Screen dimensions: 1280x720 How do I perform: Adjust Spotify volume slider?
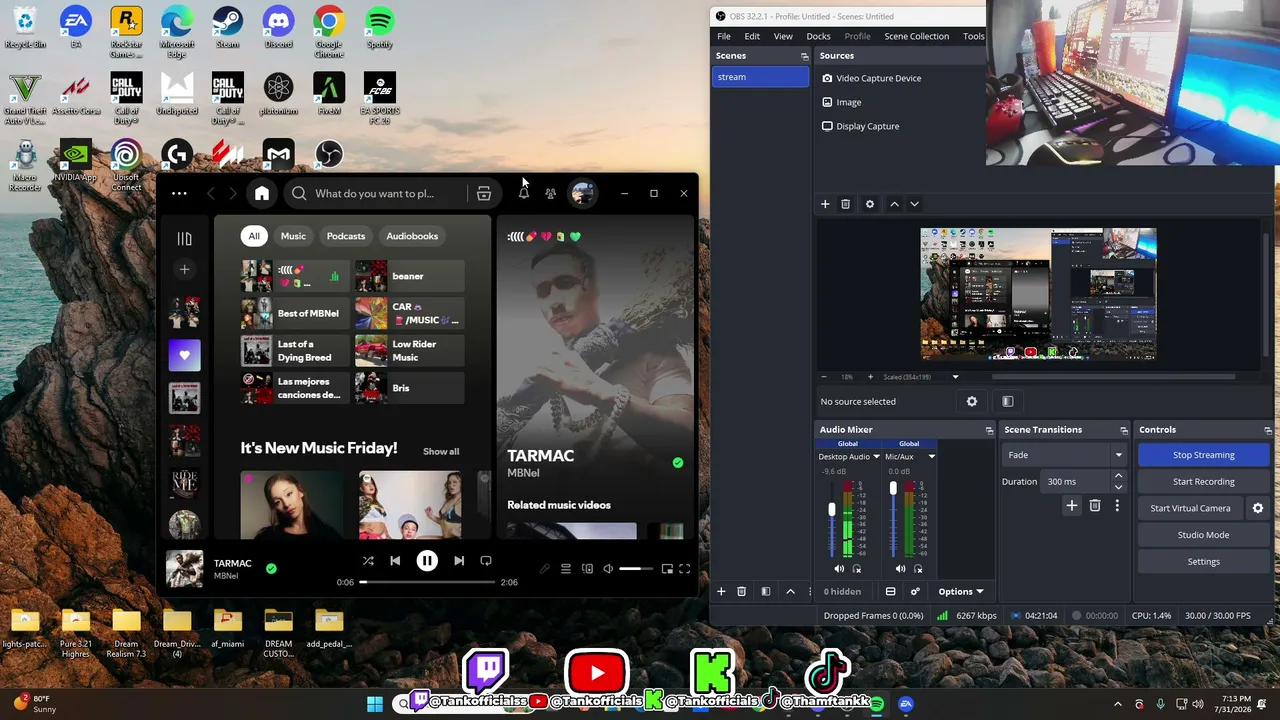[x=636, y=569]
